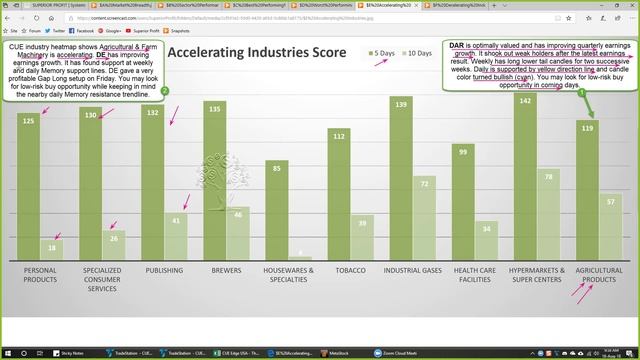Open the Windows Start menu
This screenshot has height=360, width=640.
point(8,353)
